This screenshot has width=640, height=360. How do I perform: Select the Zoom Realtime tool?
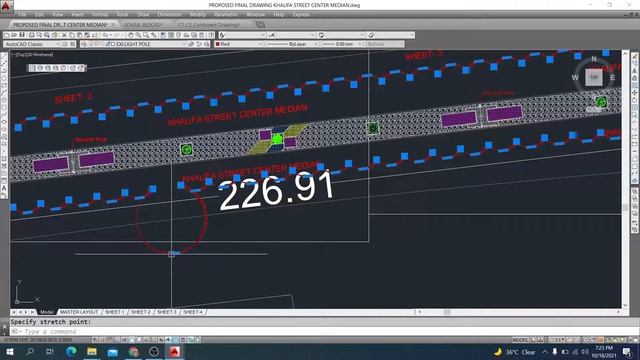(x=138, y=35)
